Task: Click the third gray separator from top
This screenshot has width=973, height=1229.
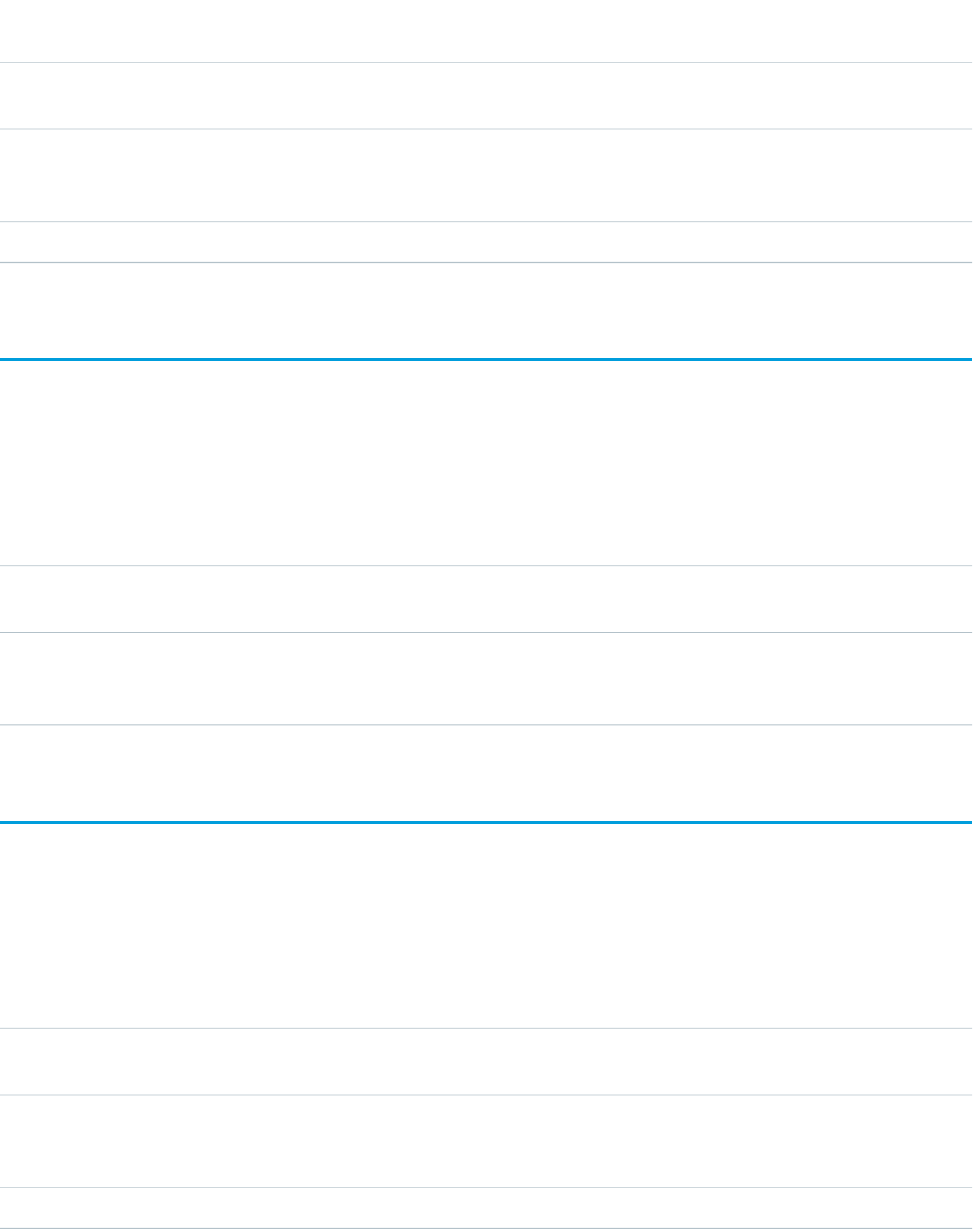Action: (486, 222)
